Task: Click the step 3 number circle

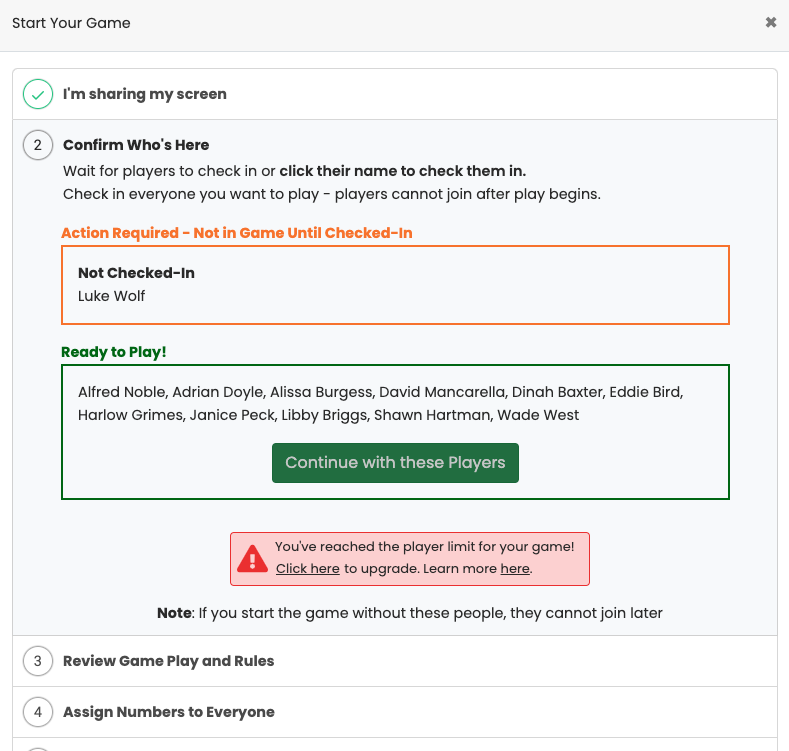Action: pyautogui.click(x=38, y=661)
